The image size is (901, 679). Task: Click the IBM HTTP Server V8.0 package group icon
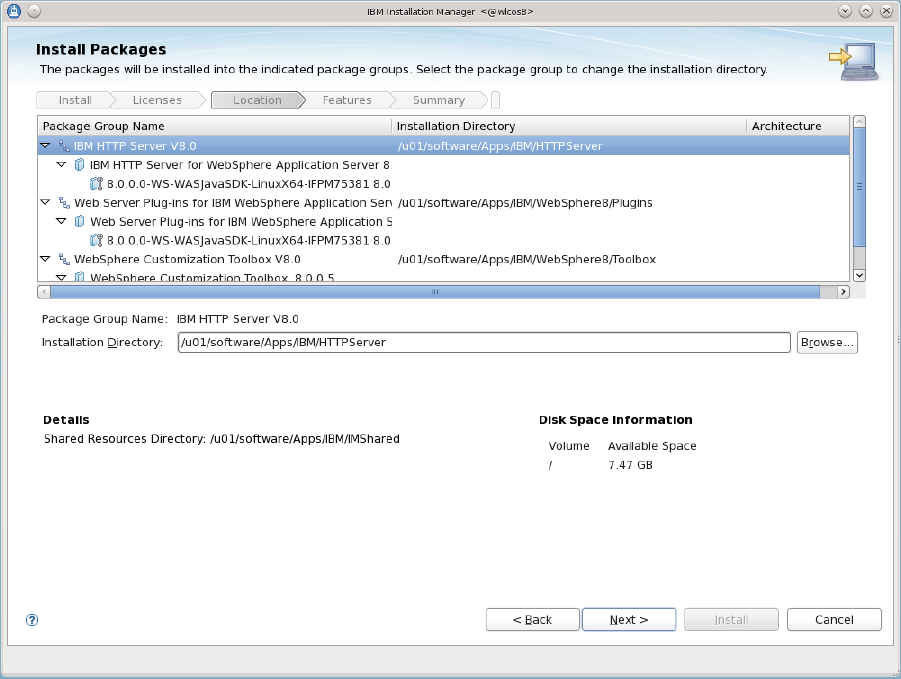(x=64, y=146)
